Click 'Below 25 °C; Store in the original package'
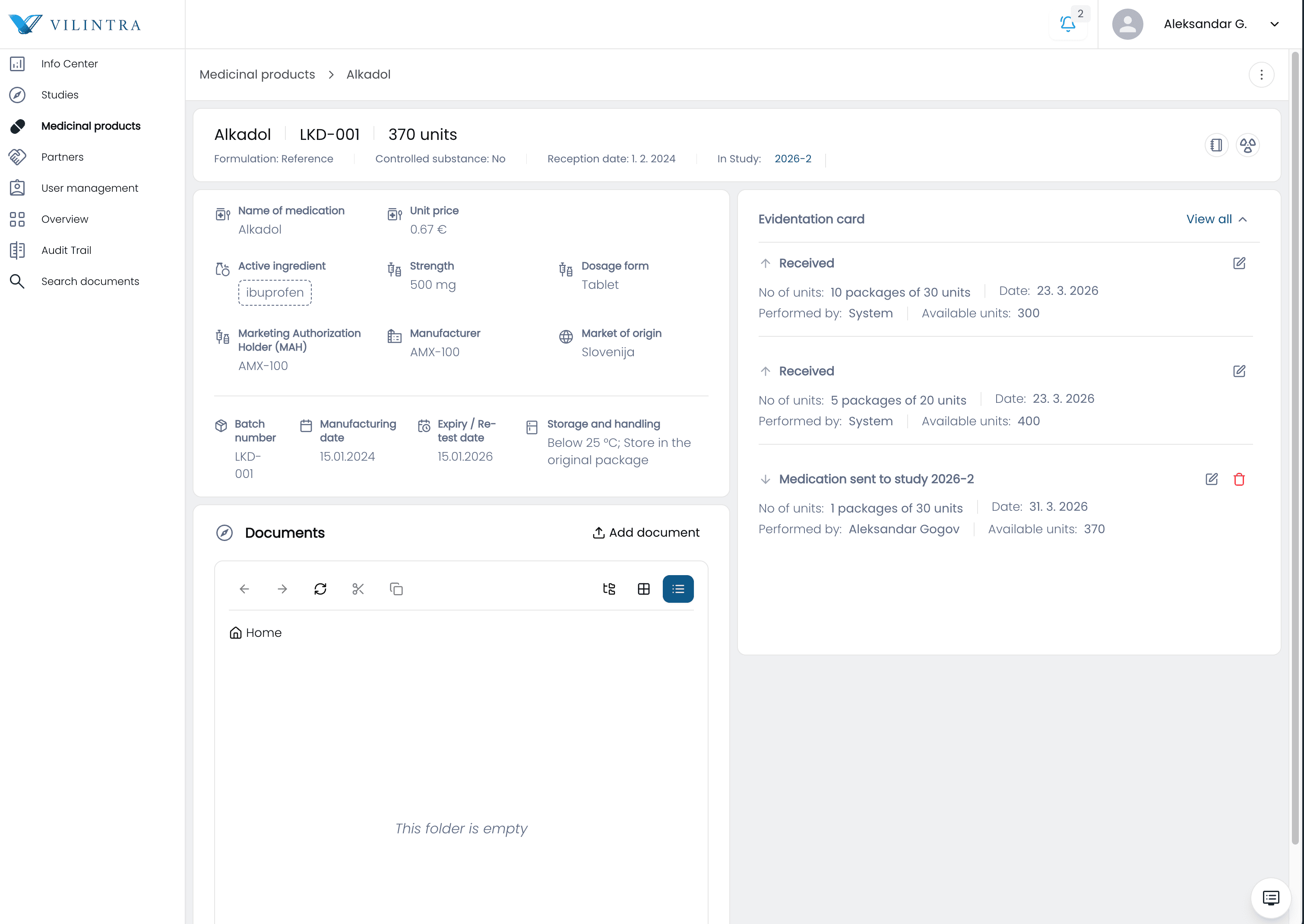1304x924 pixels. point(619,451)
